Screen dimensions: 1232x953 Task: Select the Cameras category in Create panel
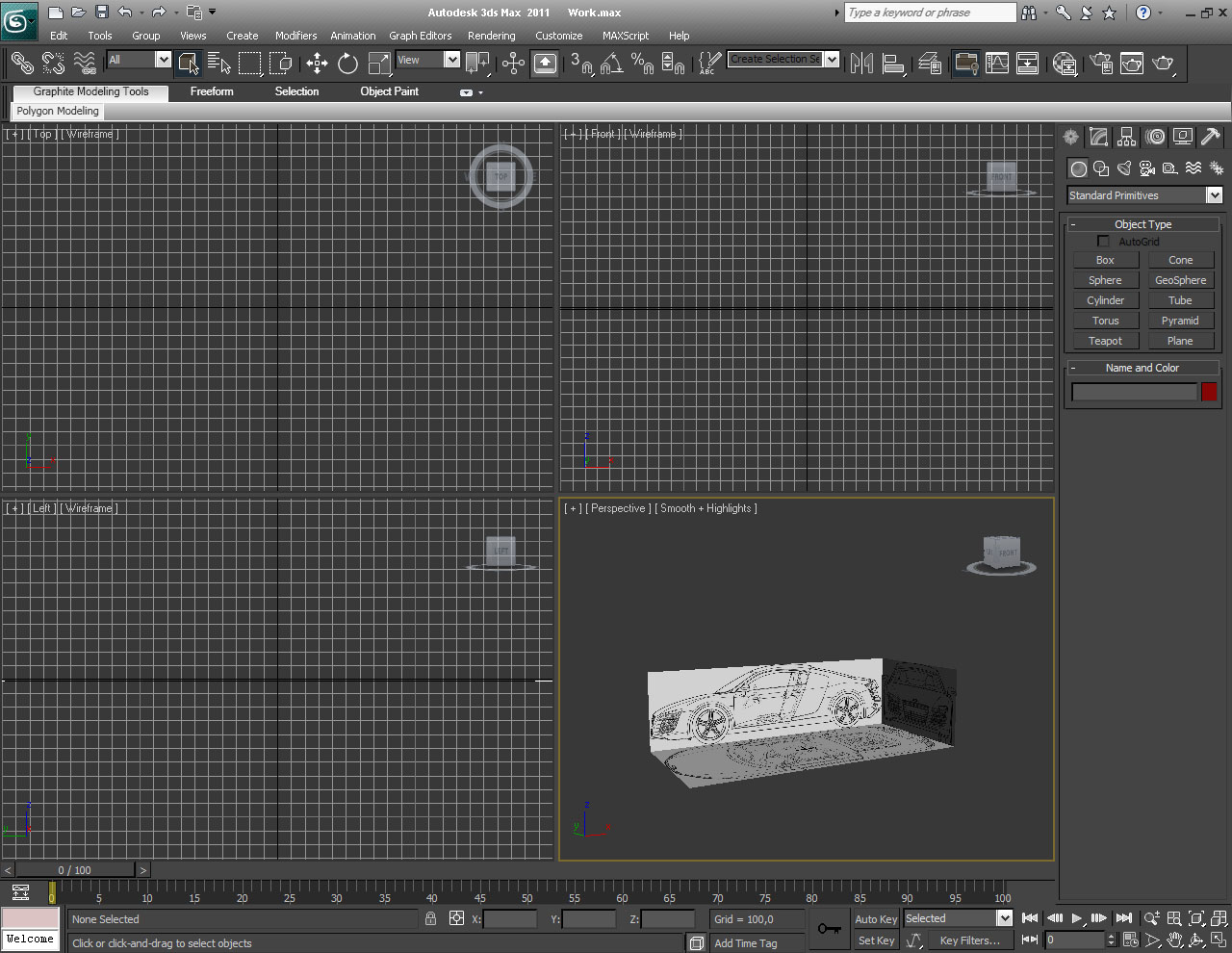(x=1147, y=168)
